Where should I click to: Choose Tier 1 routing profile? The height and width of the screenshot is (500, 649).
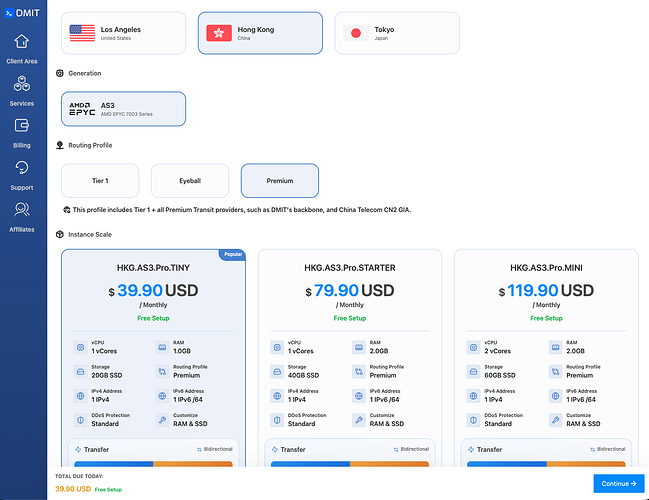[100, 180]
